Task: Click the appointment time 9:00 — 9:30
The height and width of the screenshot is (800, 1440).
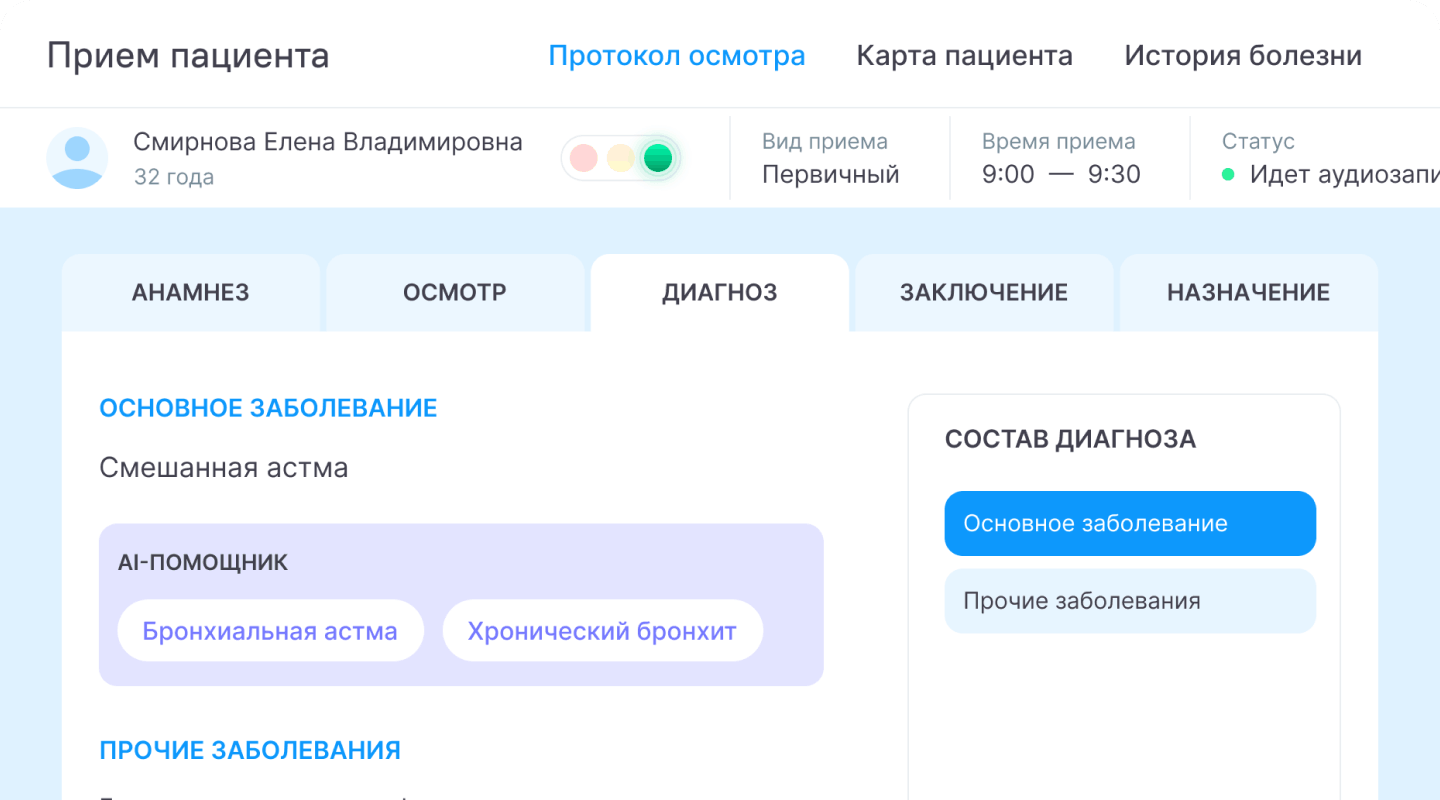Action: coord(1060,175)
